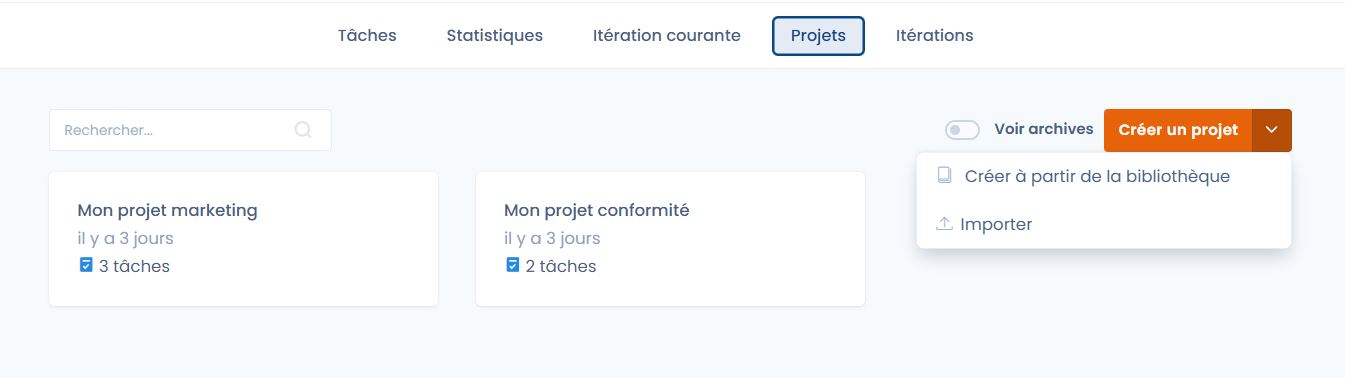
Task: Go to Itération courante tab
Action: tap(667, 36)
